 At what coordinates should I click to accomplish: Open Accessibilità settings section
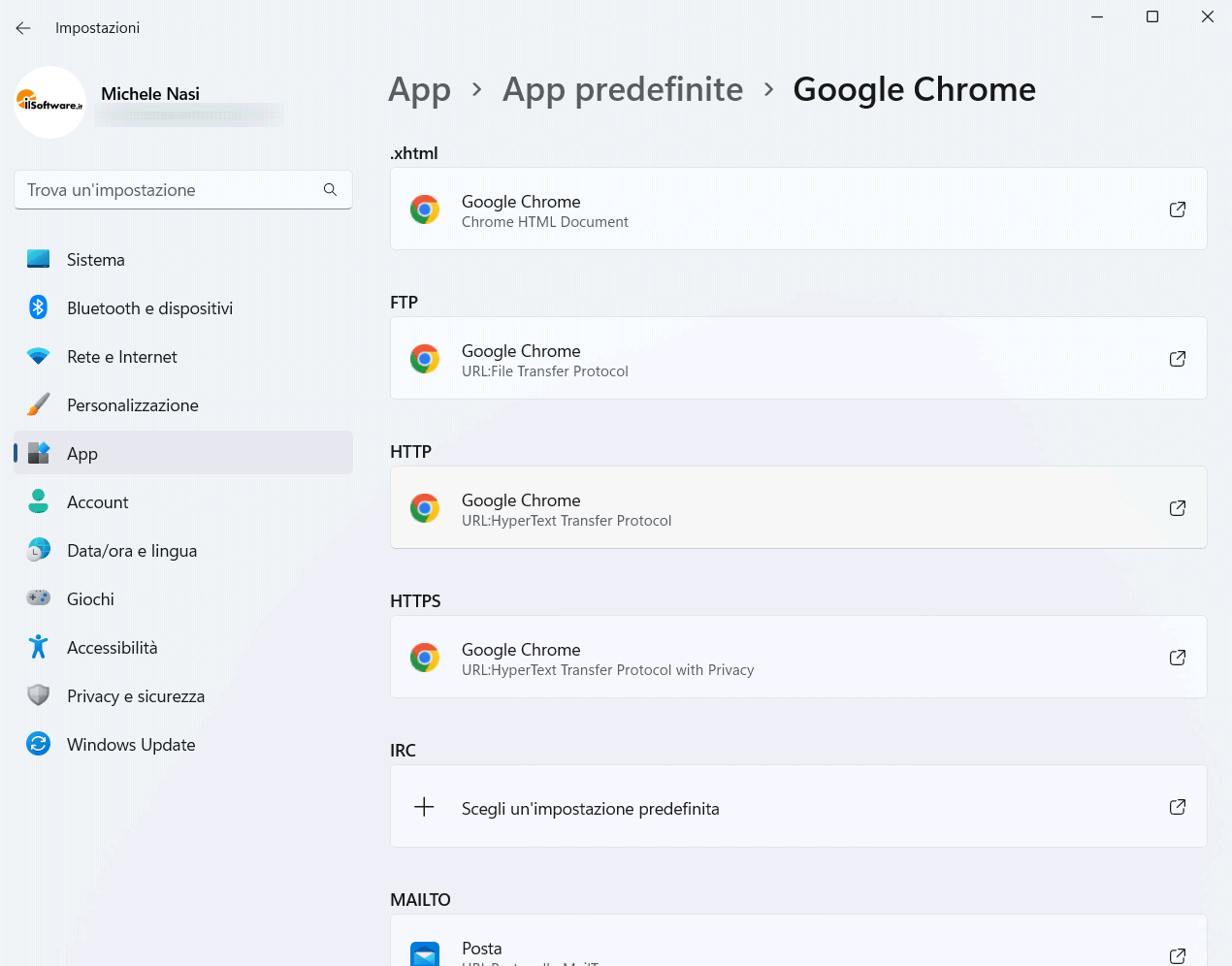183,648
